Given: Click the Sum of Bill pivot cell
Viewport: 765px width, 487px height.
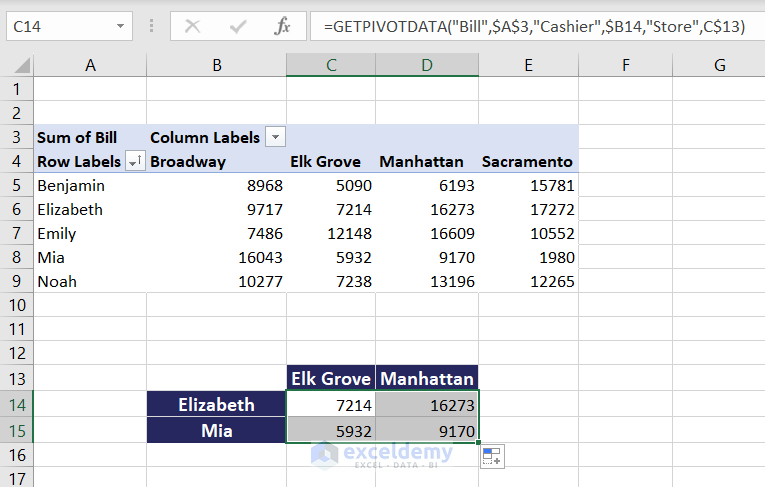Looking at the screenshot, I should click(x=77, y=137).
